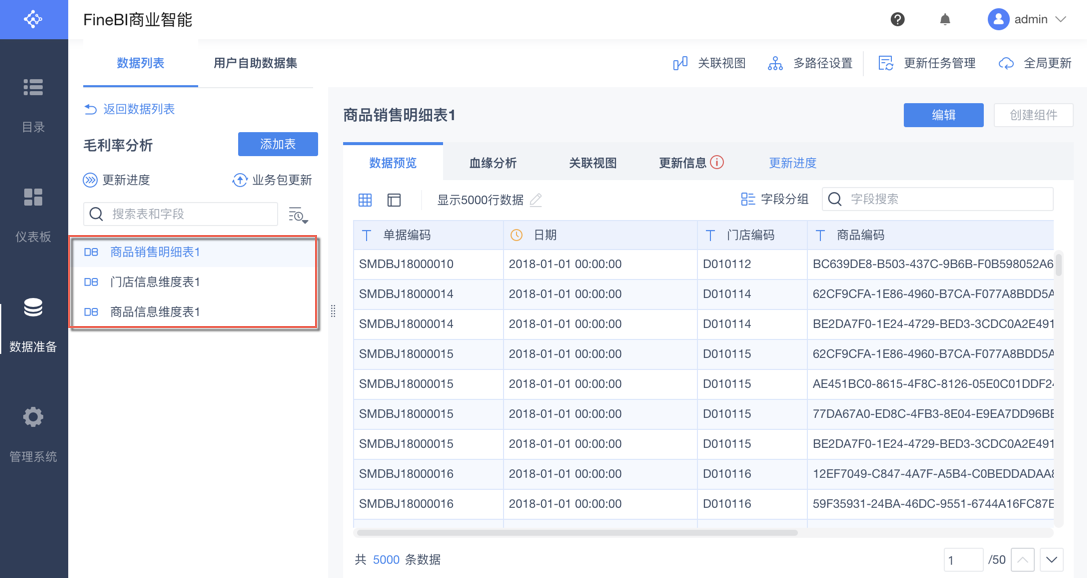Click the FineBI logo icon
This screenshot has width=1087, height=578.
[33, 19]
